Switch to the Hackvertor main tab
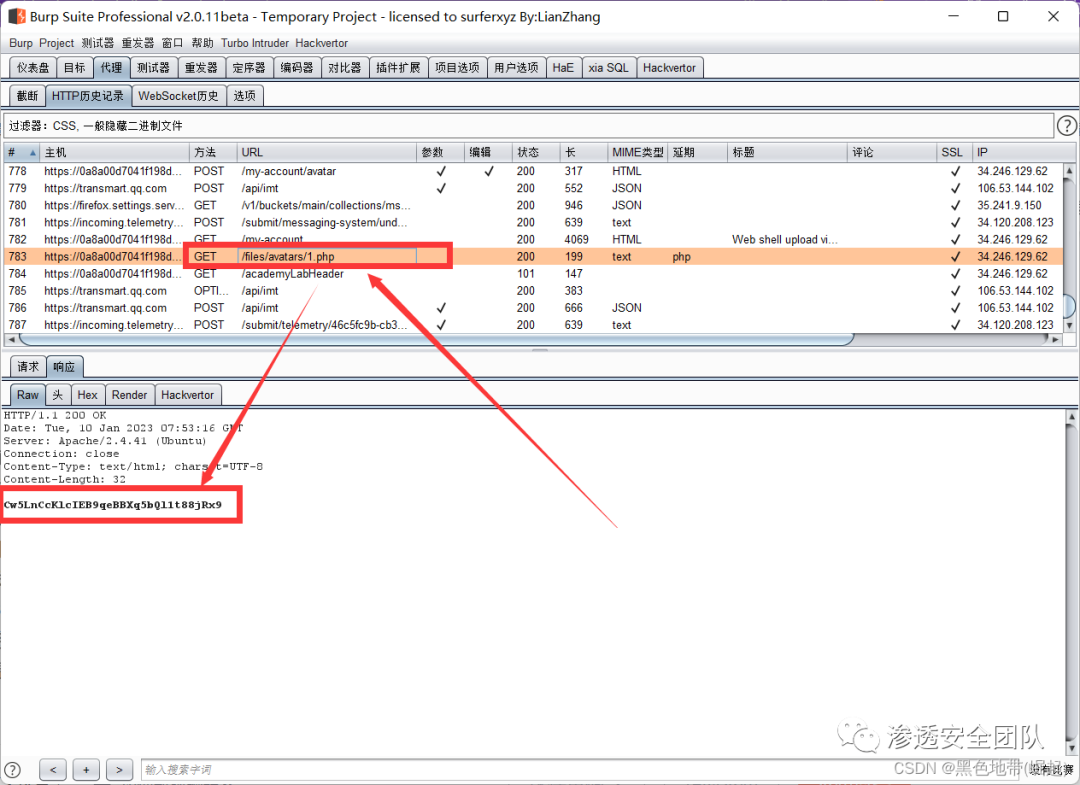1080x785 pixels. click(x=669, y=67)
